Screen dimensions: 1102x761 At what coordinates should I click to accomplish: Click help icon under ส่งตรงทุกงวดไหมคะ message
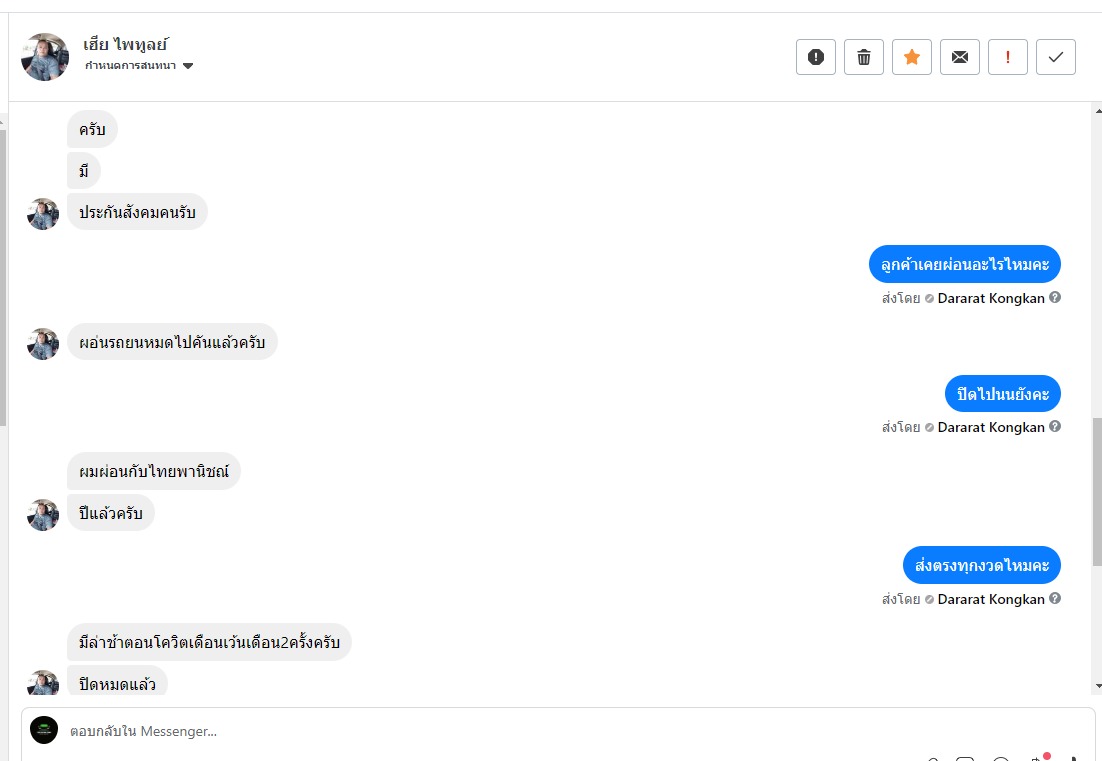coord(1055,599)
